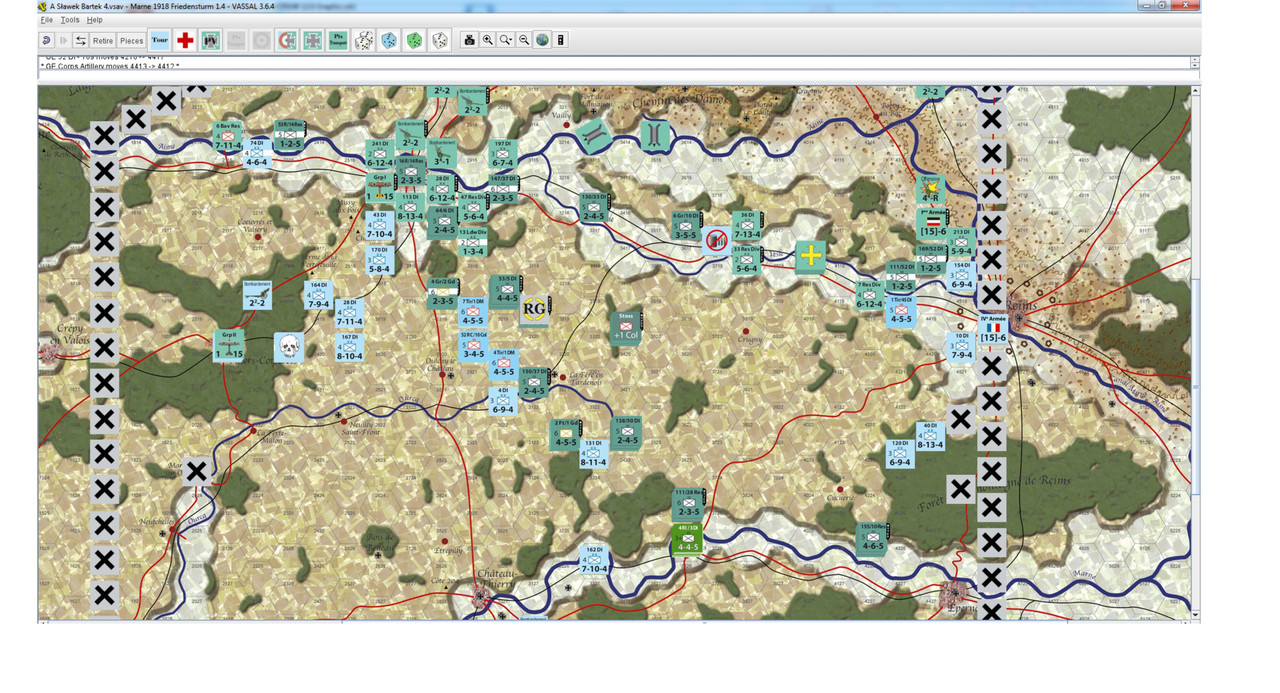
Task: Select the 130/33 DI 2-4-5 counter
Action: 593,207
